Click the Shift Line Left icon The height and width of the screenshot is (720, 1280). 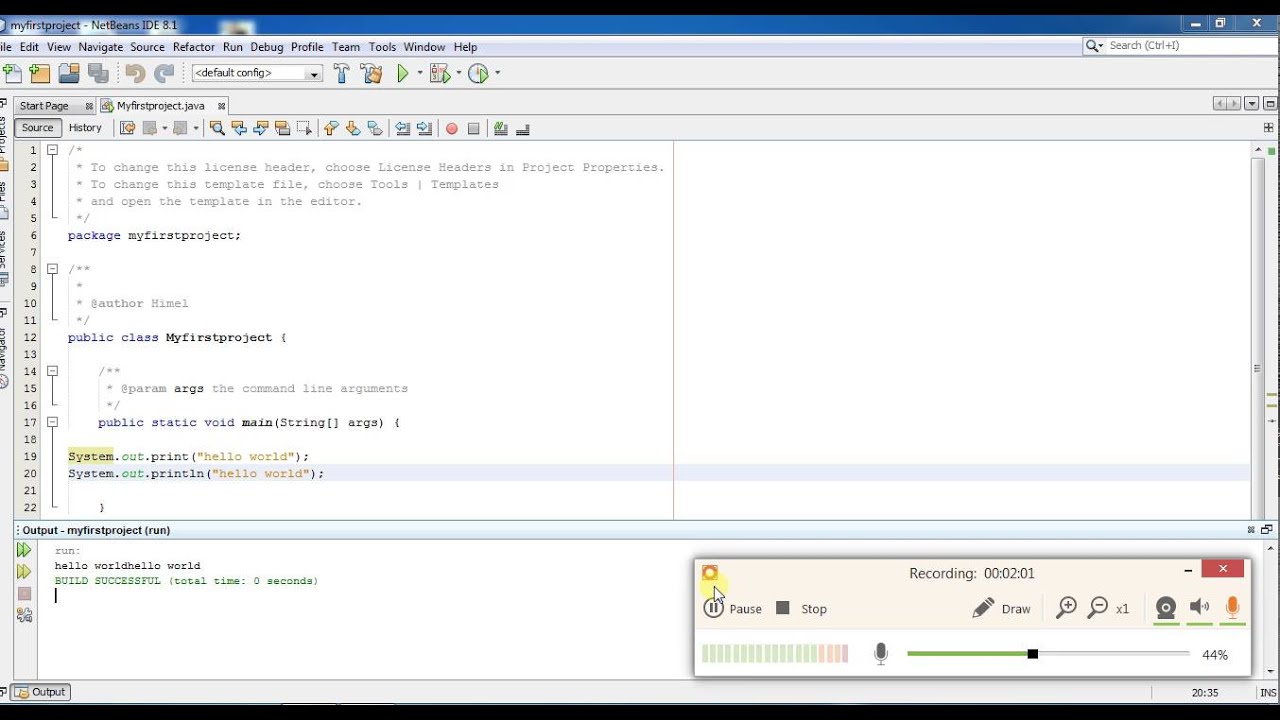(402, 128)
